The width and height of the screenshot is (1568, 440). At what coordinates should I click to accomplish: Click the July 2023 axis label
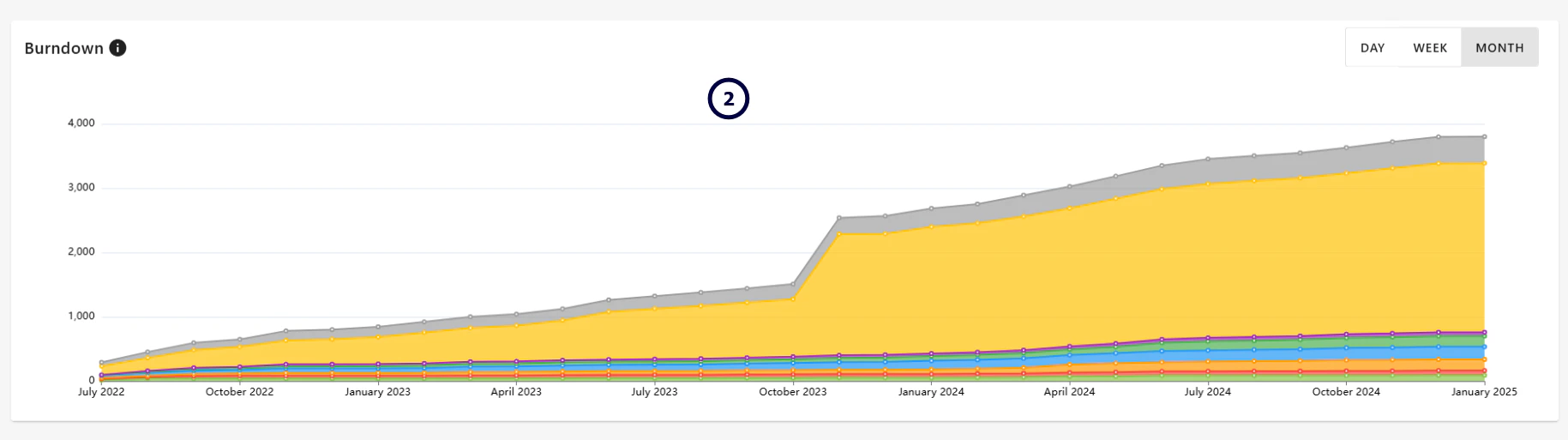tap(654, 392)
